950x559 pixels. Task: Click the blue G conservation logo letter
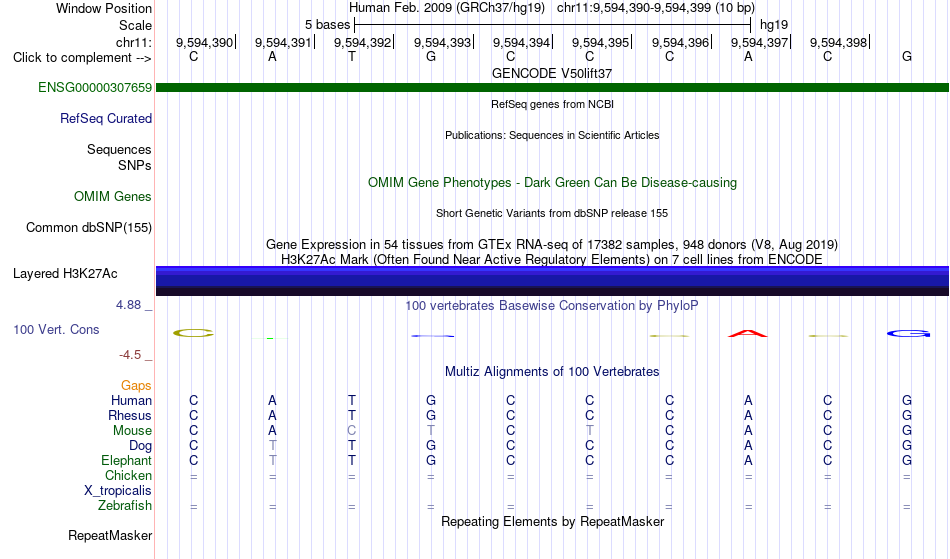pos(908,334)
